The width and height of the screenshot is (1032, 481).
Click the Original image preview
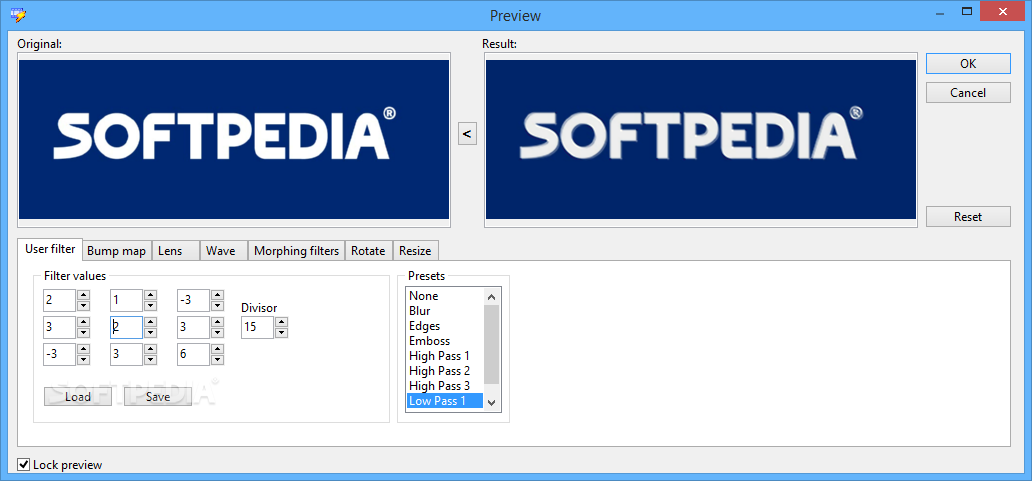point(234,139)
